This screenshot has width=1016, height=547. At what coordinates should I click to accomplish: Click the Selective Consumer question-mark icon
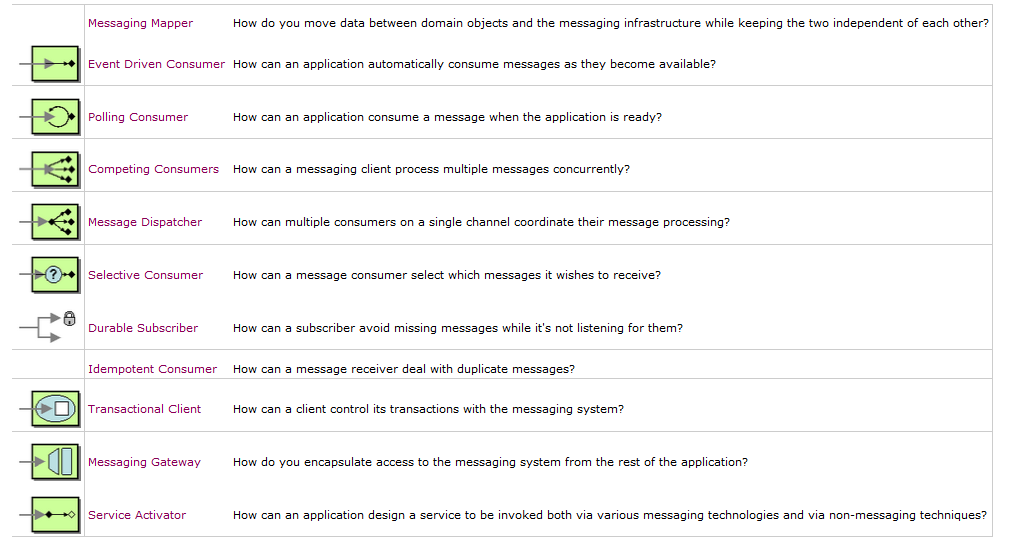54,275
